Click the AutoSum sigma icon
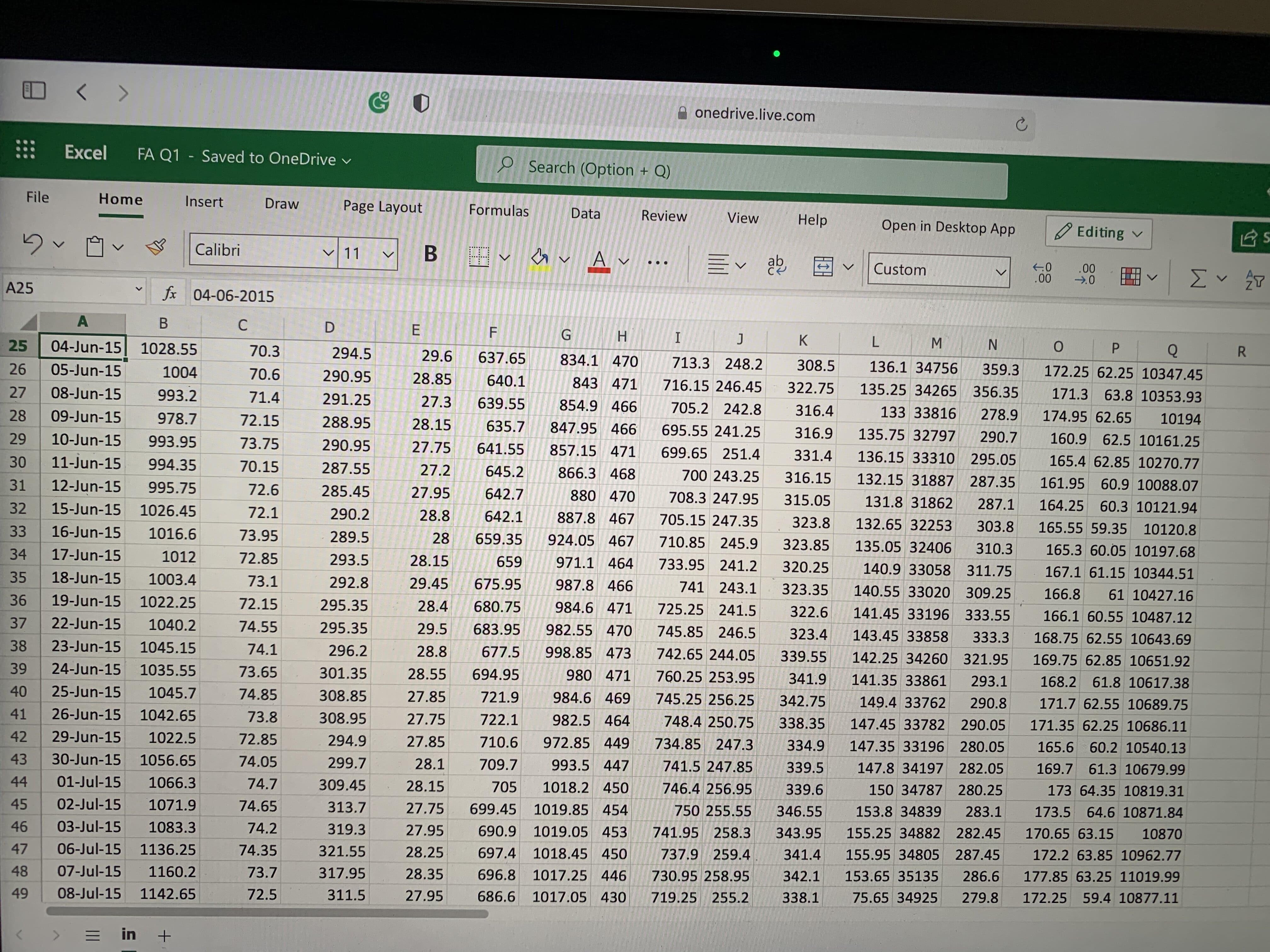Image resolution: width=1270 pixels, height=952 pixels. click(1198, 278)
